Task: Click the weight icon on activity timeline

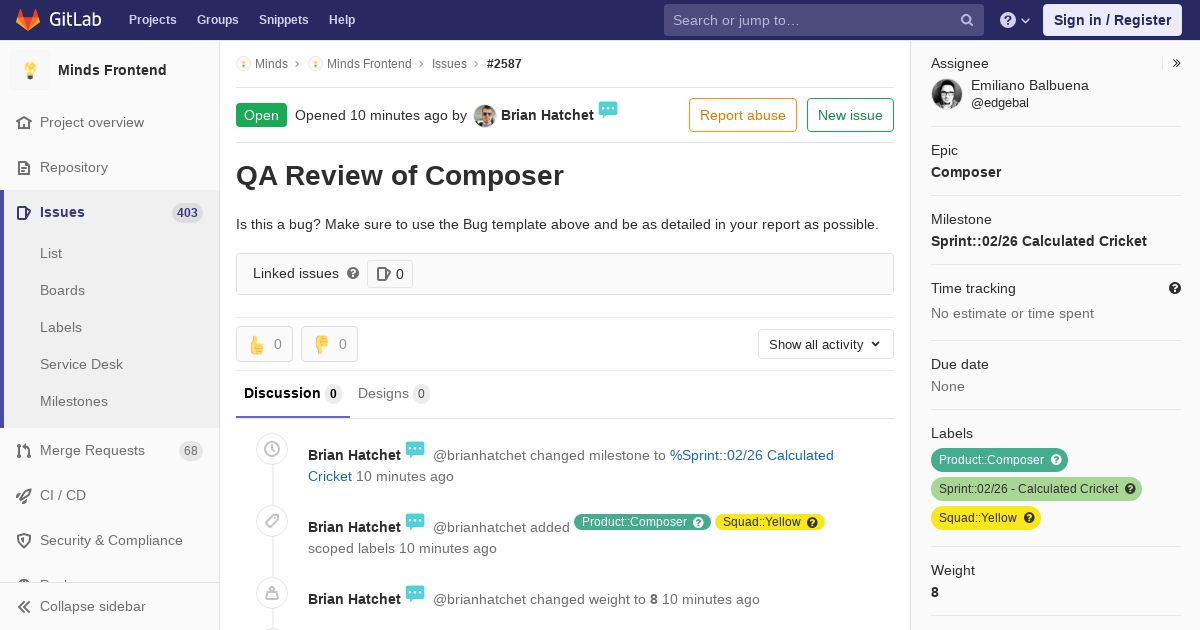Action: [272, 593]
